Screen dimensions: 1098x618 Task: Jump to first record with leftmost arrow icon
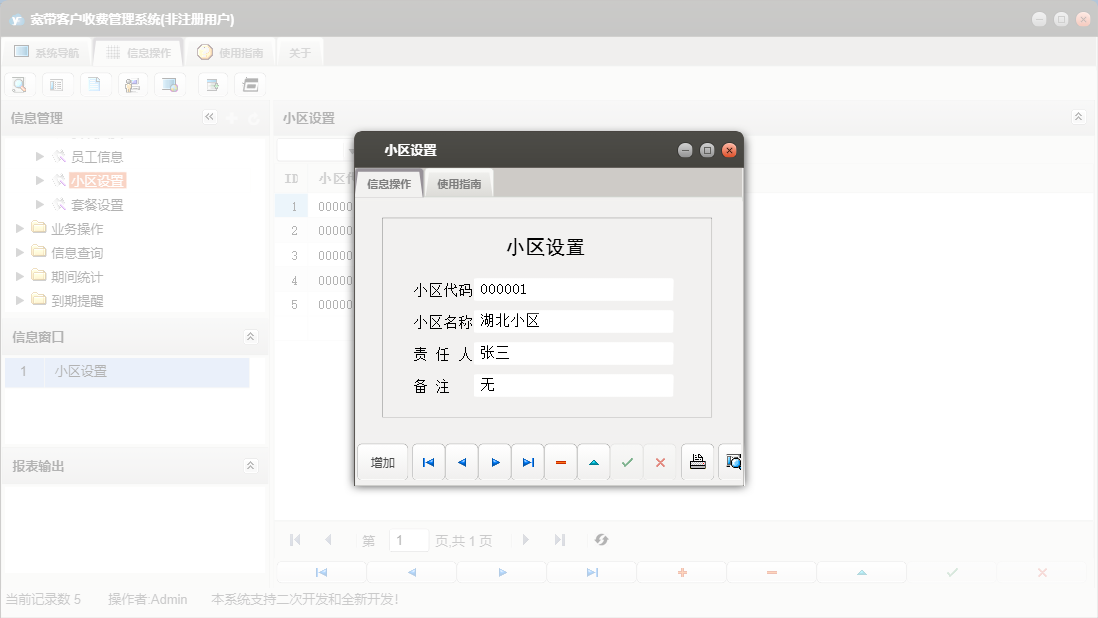[428, 461]
